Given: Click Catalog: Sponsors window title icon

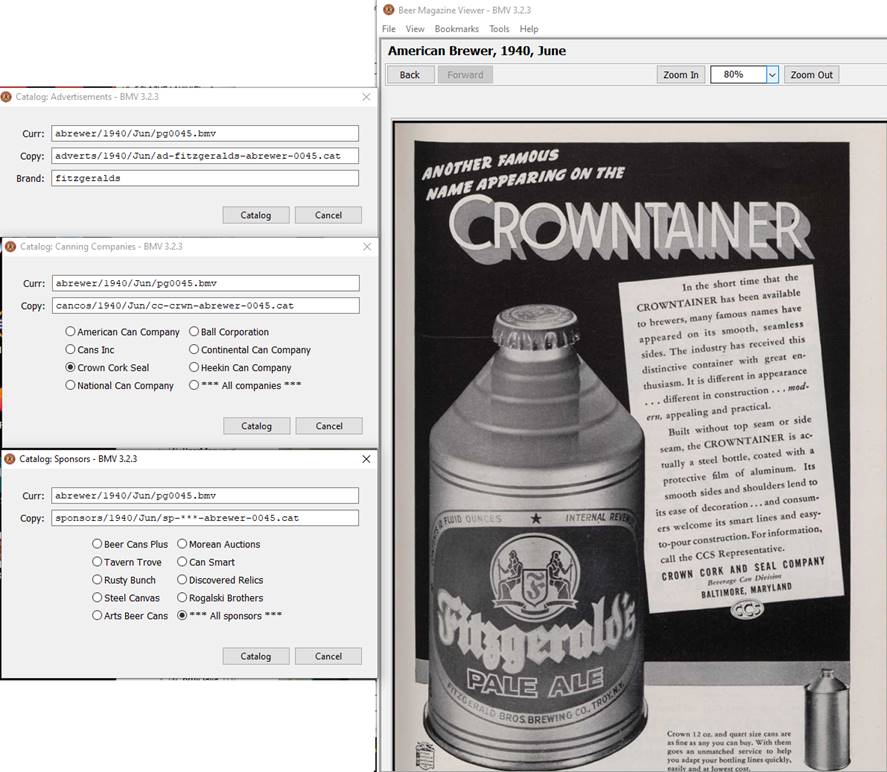Looking at the screenshot, I should coord(10,459).
